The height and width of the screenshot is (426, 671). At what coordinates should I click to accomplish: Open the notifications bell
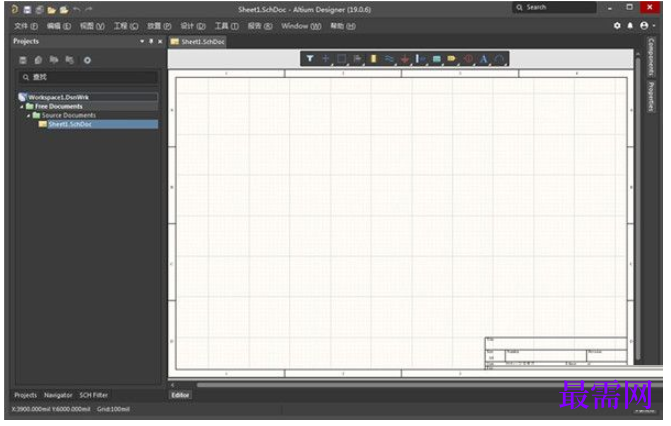tap(630, 26)
